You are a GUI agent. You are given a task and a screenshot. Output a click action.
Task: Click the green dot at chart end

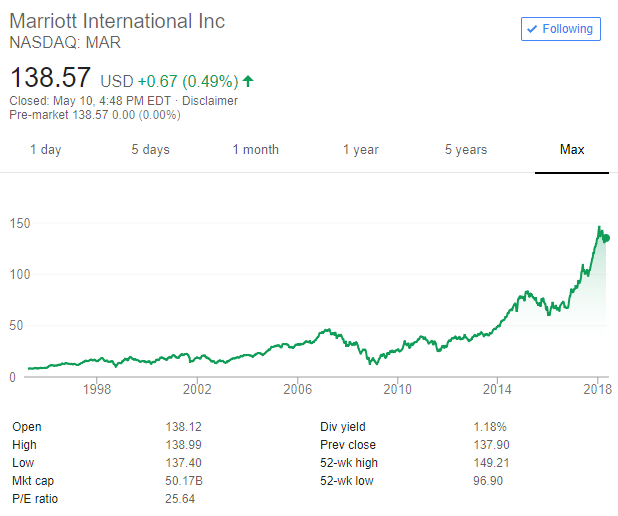pos(605,238)
